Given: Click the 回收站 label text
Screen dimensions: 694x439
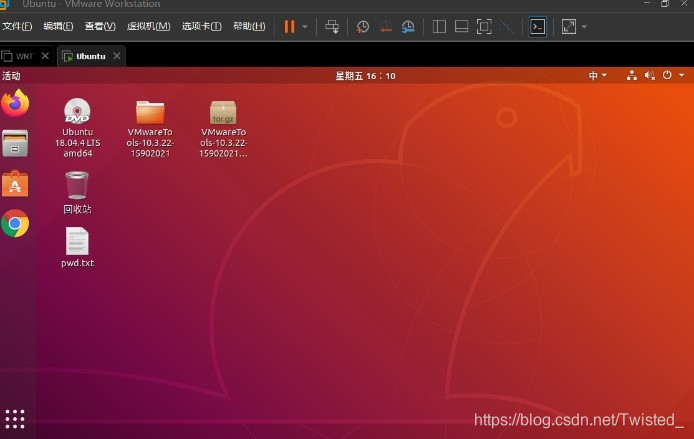Looking at the screenshot, I should (x=77, y=209).
